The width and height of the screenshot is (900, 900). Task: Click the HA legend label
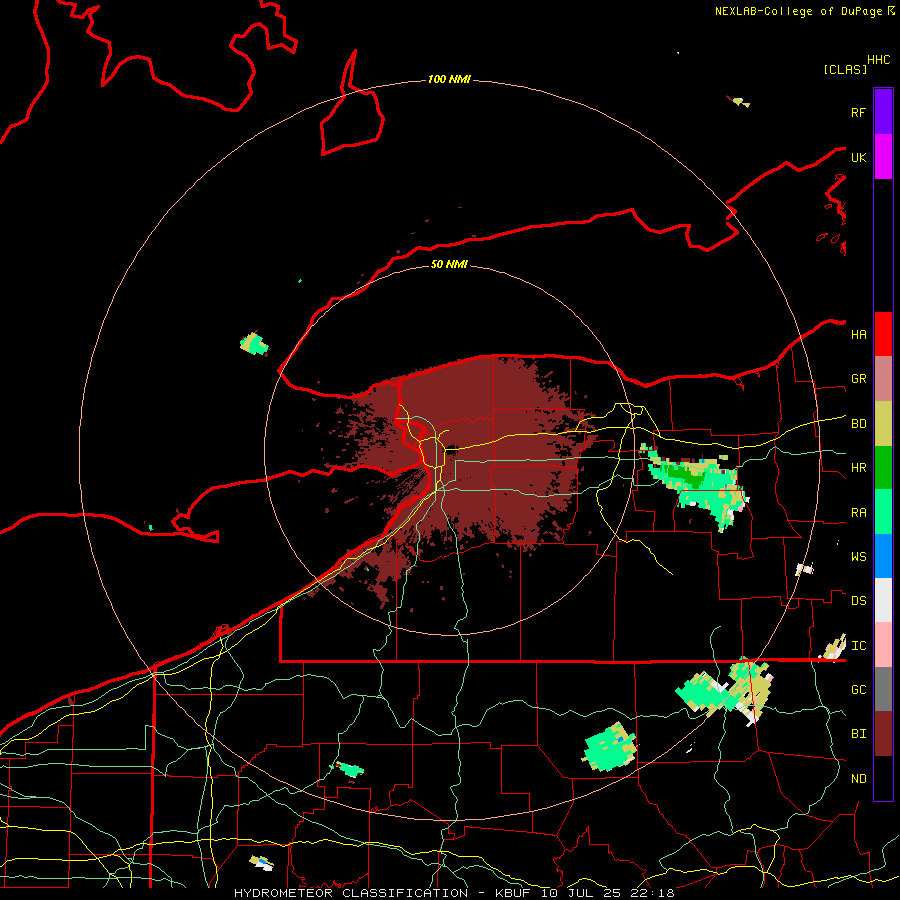pos(858,334)
